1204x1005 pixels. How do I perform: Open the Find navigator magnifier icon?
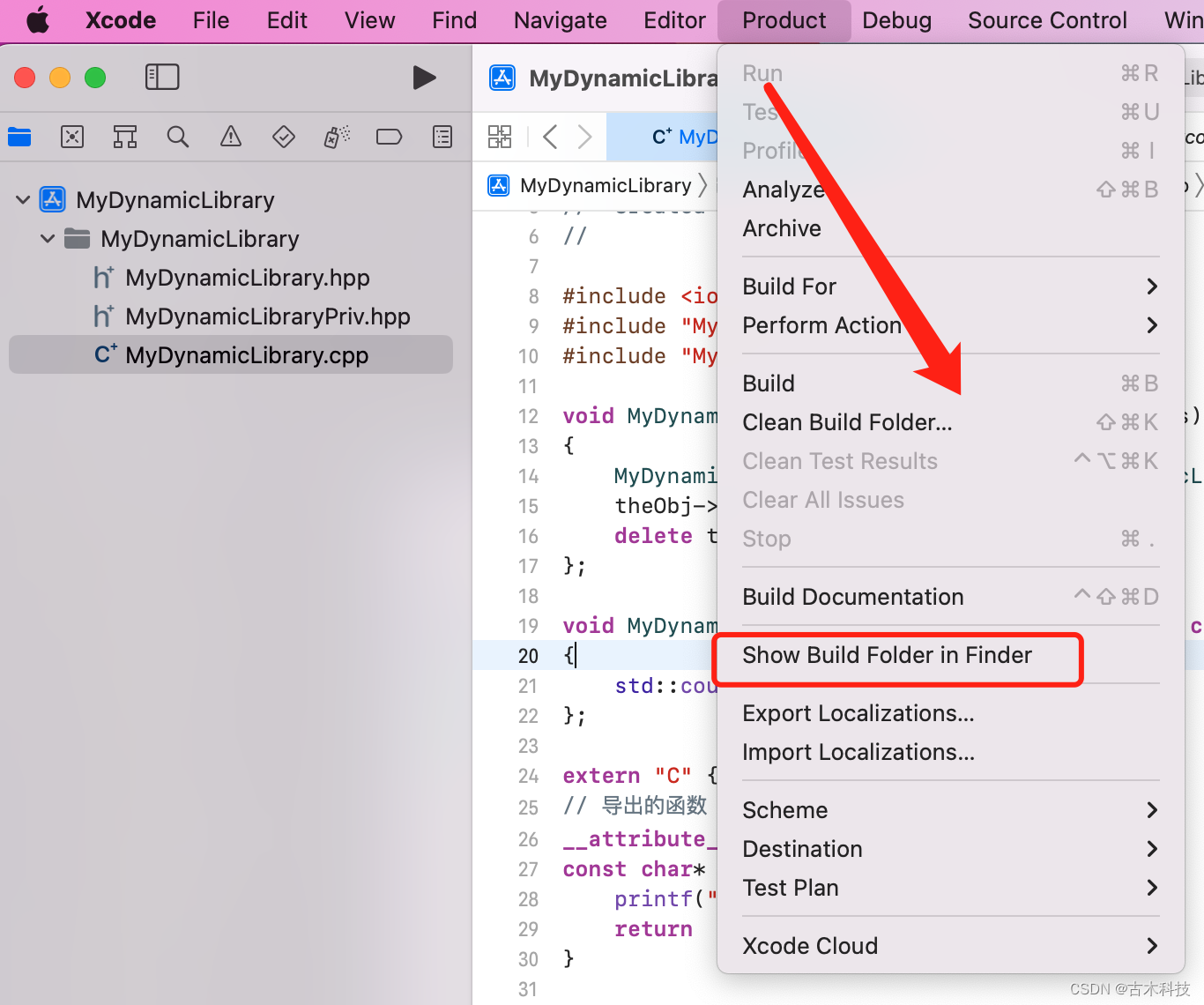[x=178, y=137]
